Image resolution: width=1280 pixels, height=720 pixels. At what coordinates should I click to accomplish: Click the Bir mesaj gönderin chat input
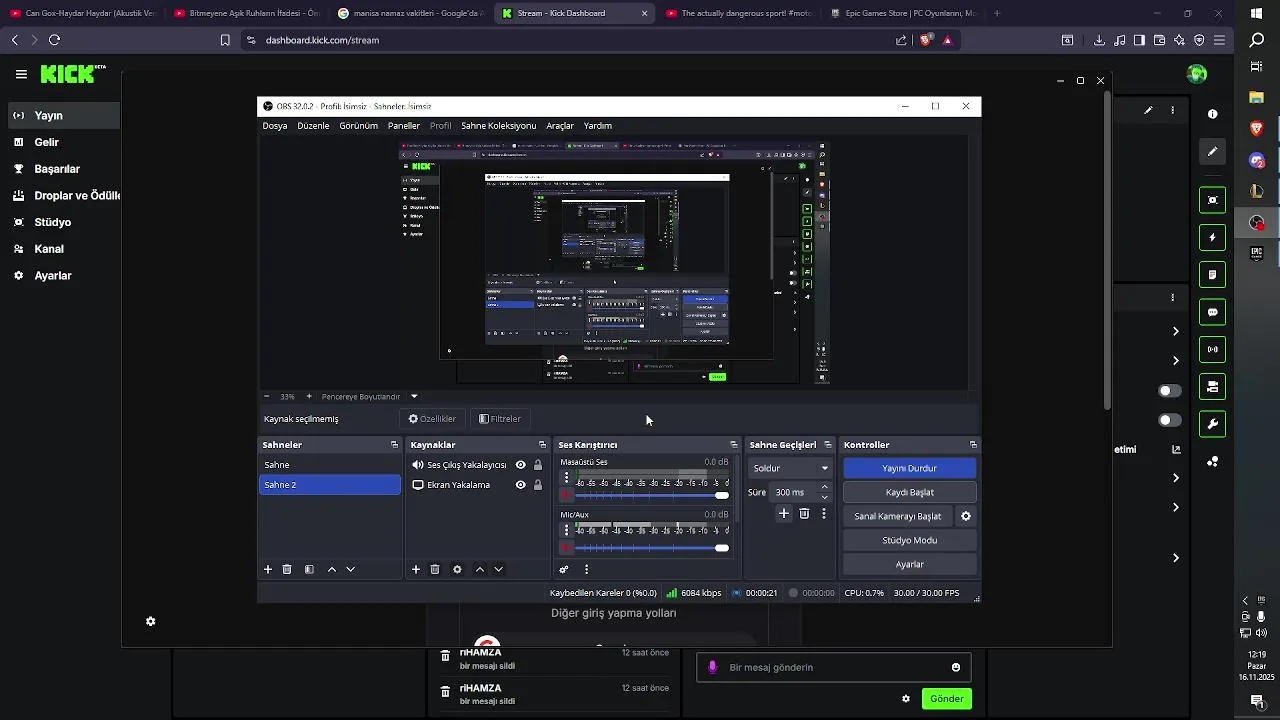tap(833, 667)
